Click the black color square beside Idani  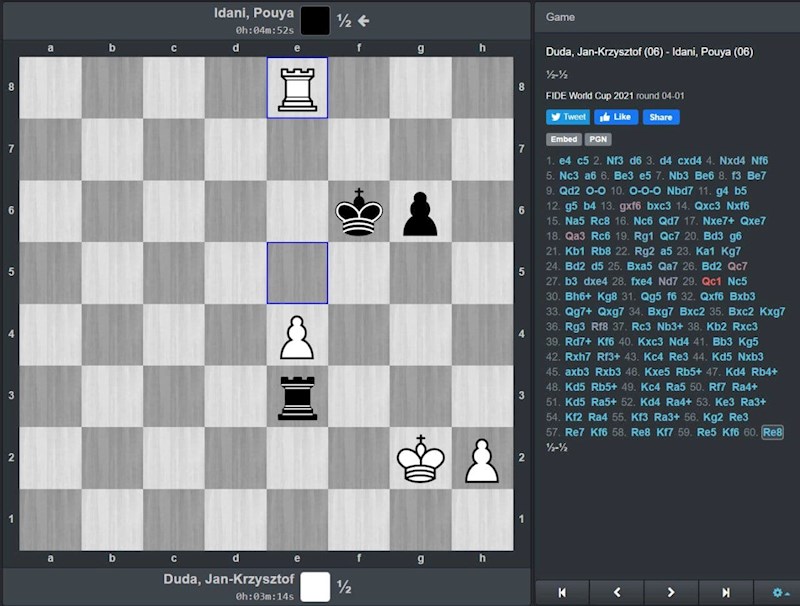click(x=315, y=20)
